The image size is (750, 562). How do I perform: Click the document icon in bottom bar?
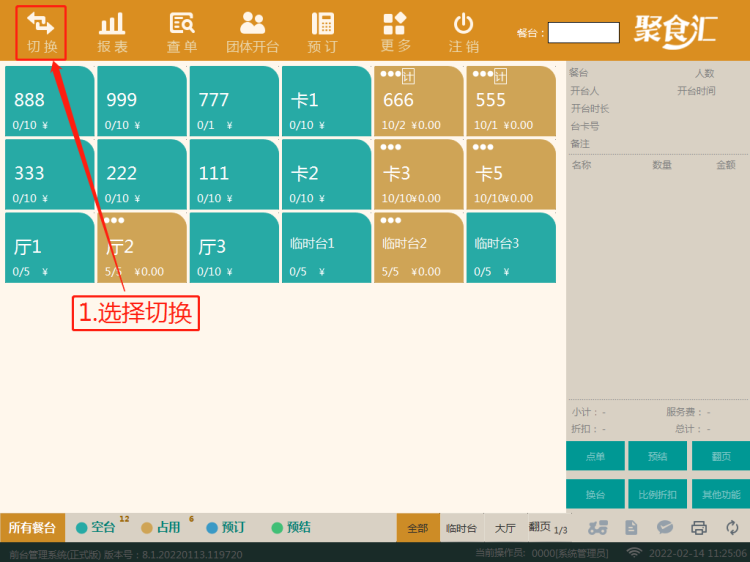coord(631,528)
